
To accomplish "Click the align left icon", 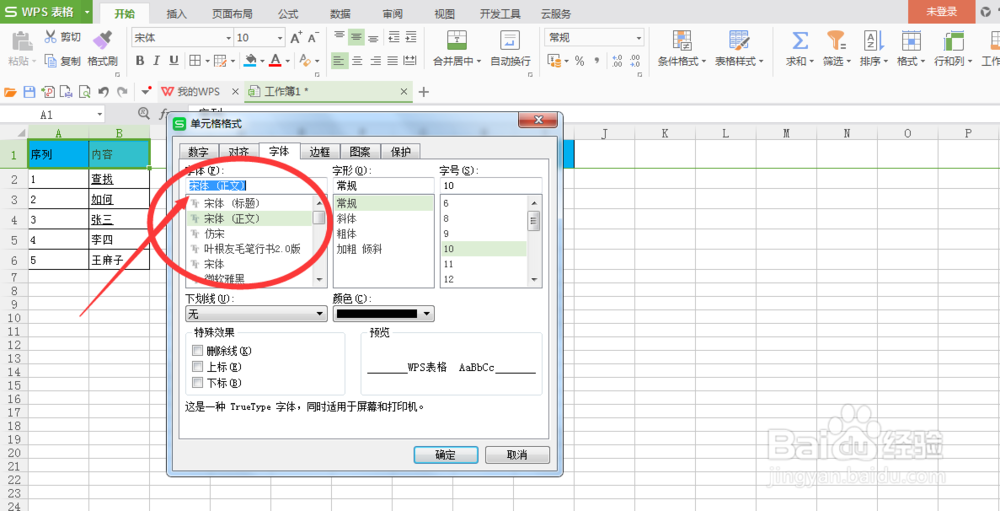I will [x=339, y=61].
